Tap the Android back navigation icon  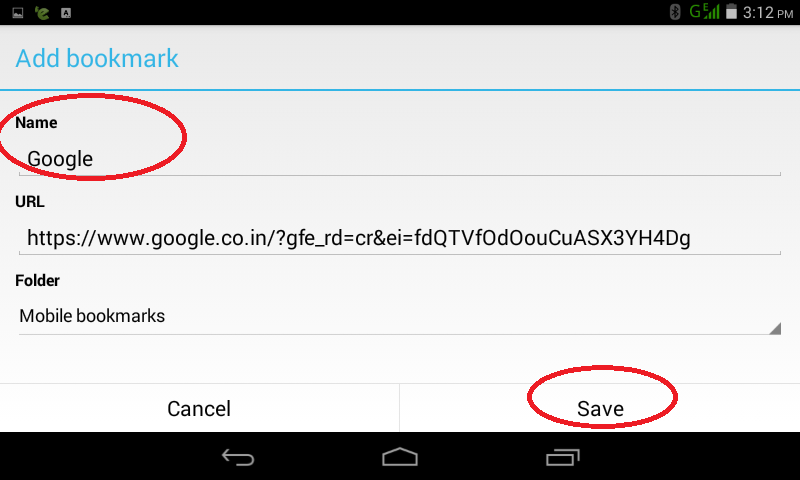238,457
